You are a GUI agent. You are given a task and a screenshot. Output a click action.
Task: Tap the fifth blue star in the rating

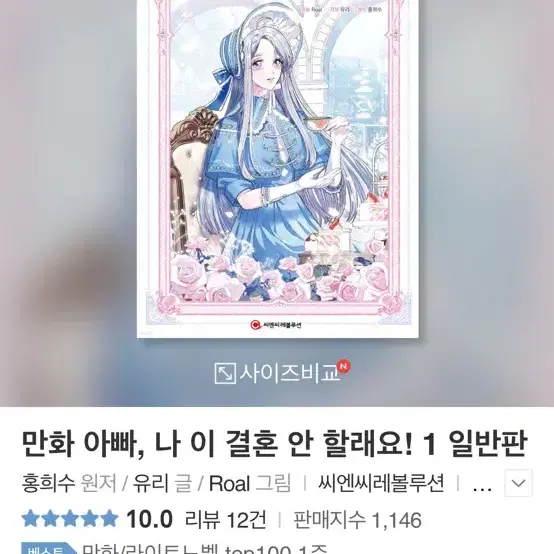tap(109, 519)
